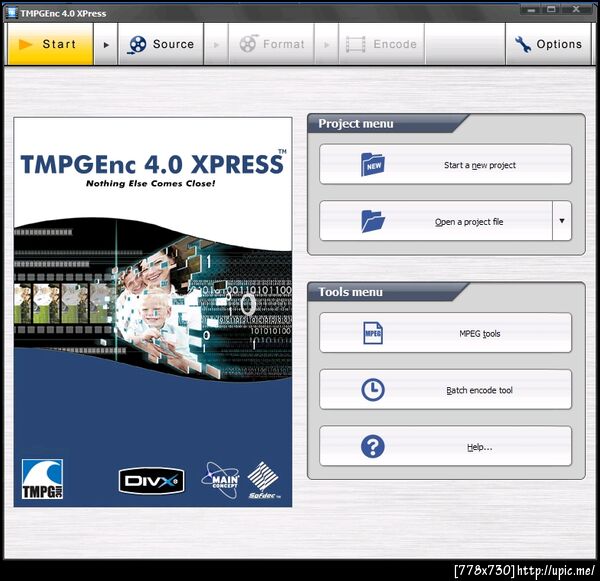600x581 pixels.
Task: Click the TMPGEnc 4.0 XPRESS splash image
Action: 153,312
